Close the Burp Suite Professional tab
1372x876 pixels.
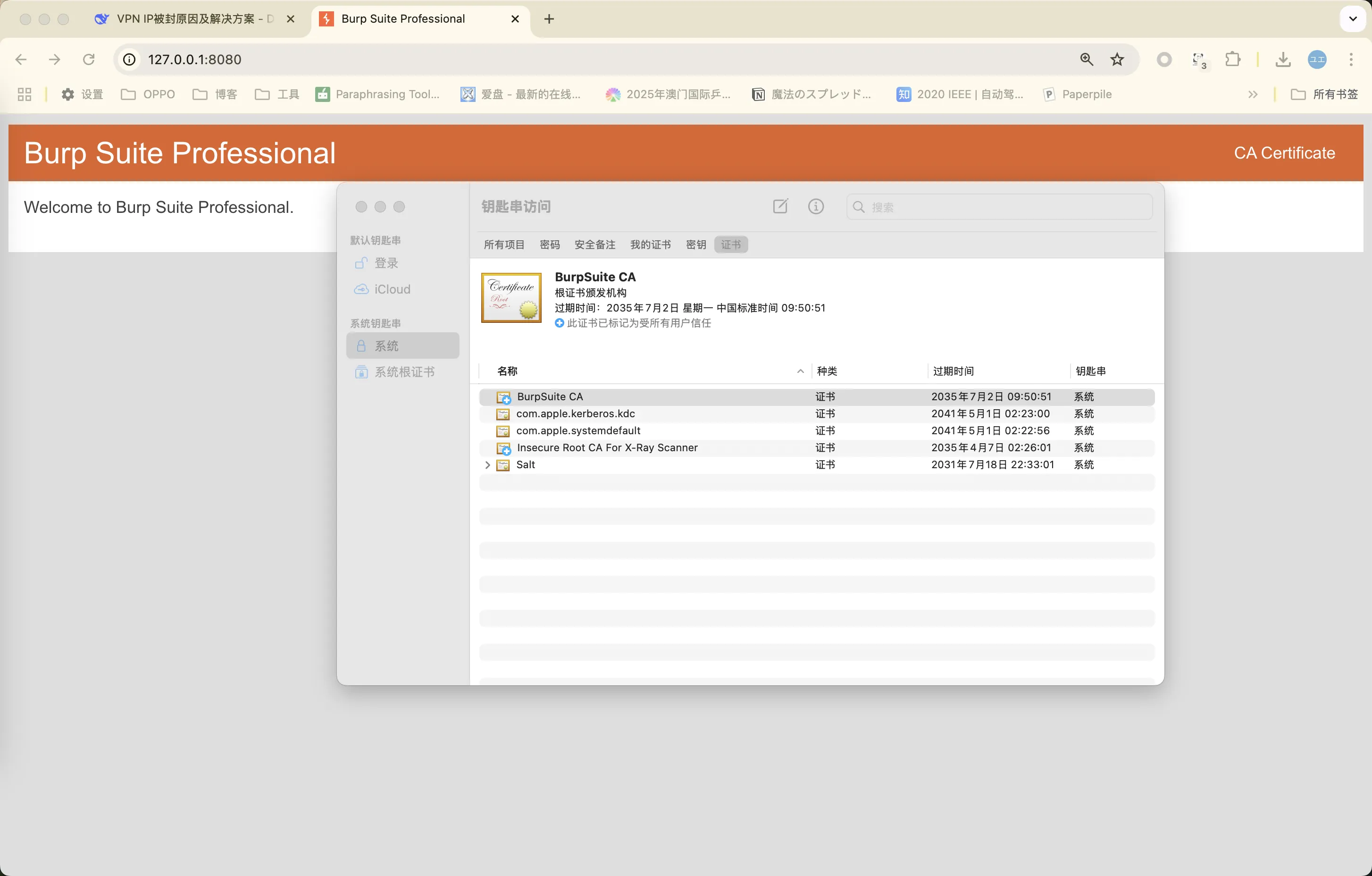tap(515, 19)
